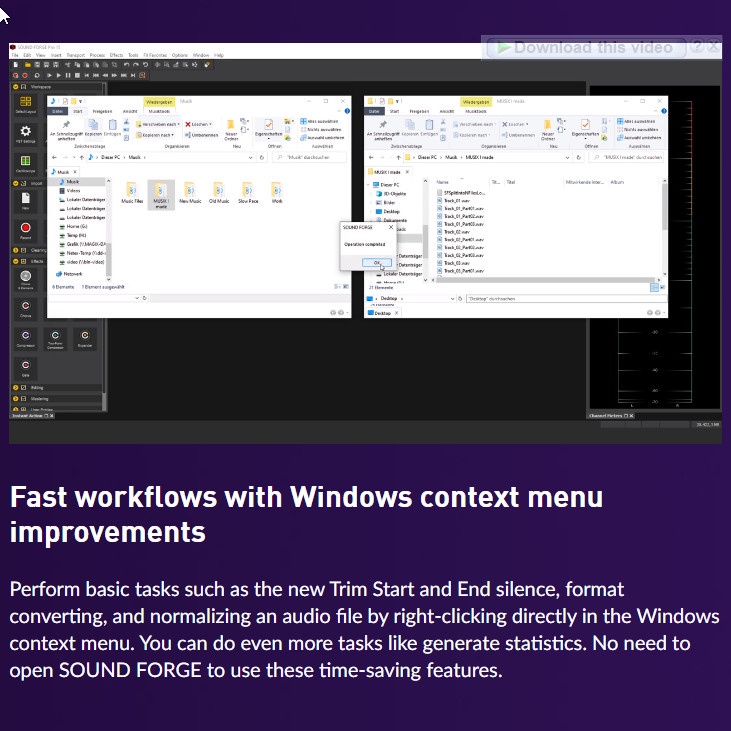This screenshot has width=731, height=731.
Task: Click the horizontal scrollbar in MUSIX I made list
Action: (x=545, y=280)
